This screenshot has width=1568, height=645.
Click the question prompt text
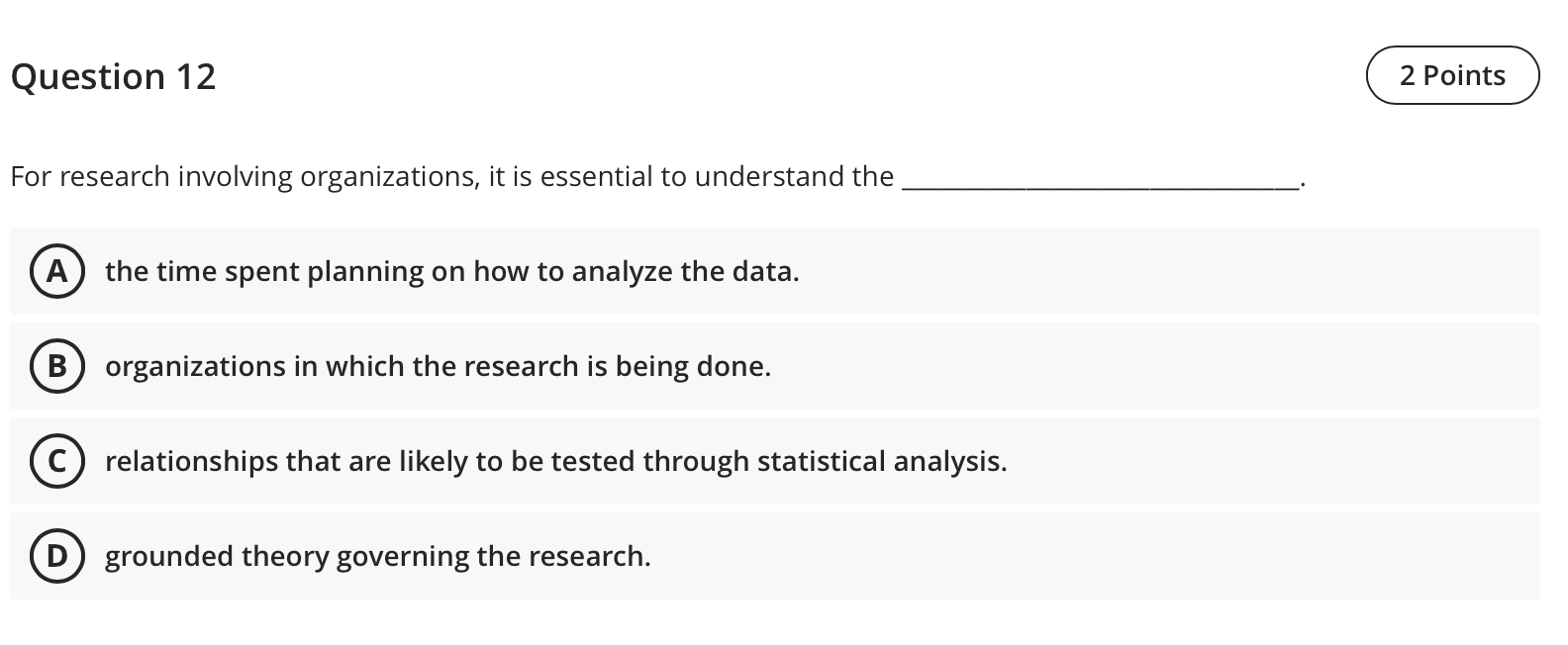coord(450,176)
